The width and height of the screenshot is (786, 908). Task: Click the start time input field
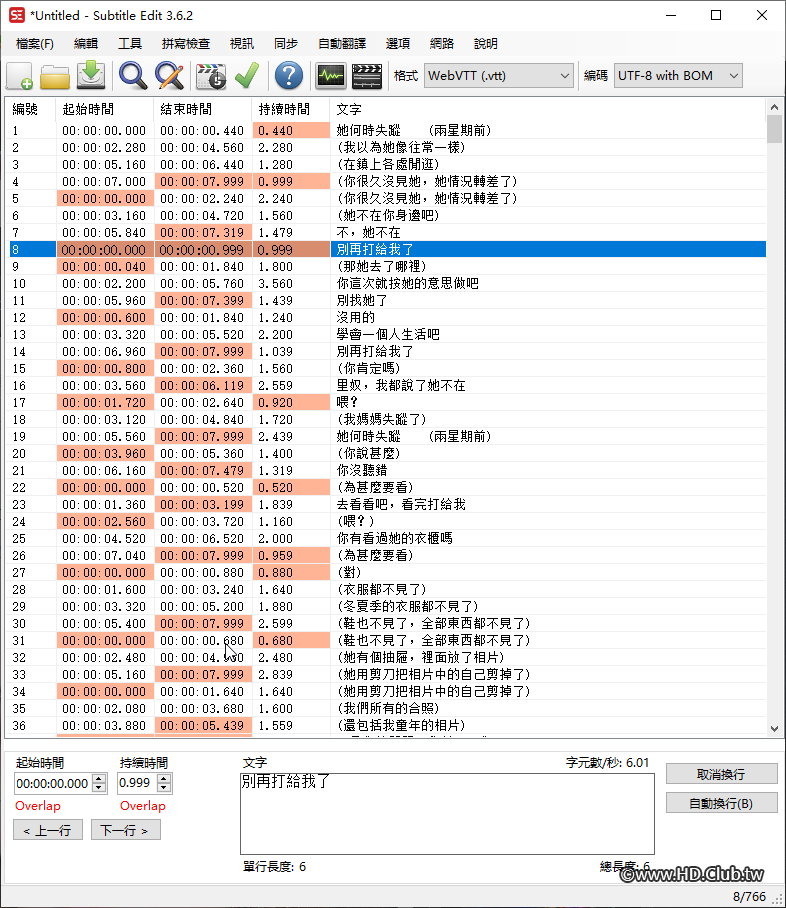tap(53, 783)
